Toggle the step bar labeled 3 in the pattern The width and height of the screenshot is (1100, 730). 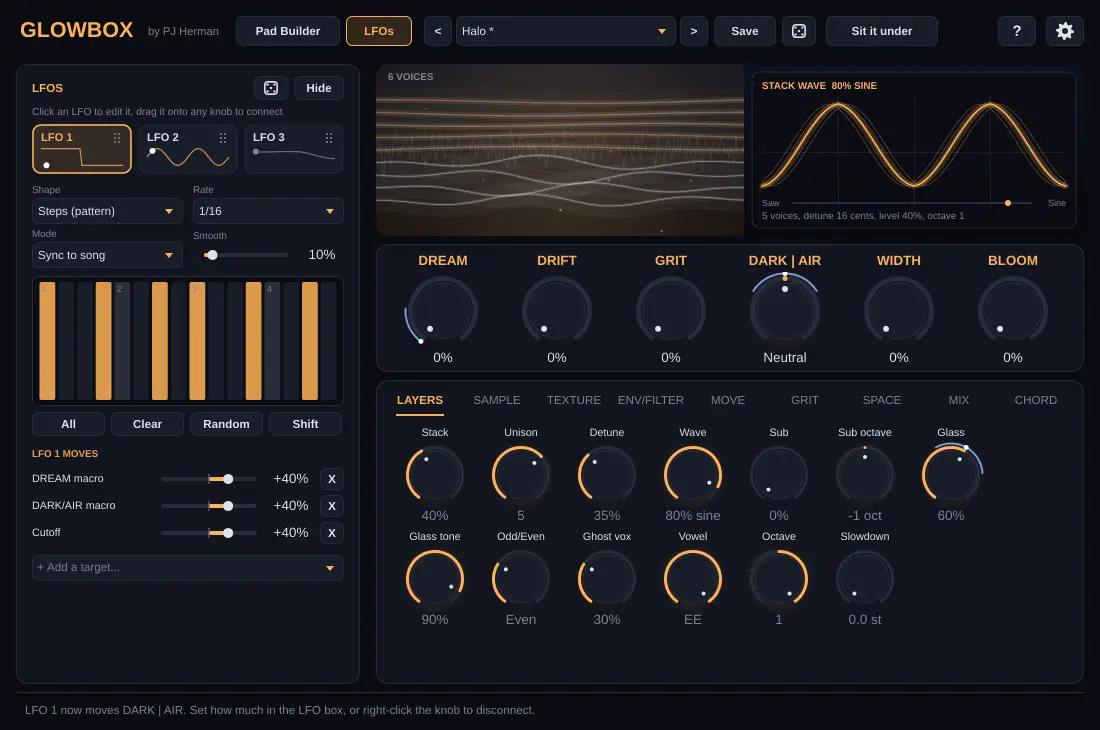(x=197, y=341)
